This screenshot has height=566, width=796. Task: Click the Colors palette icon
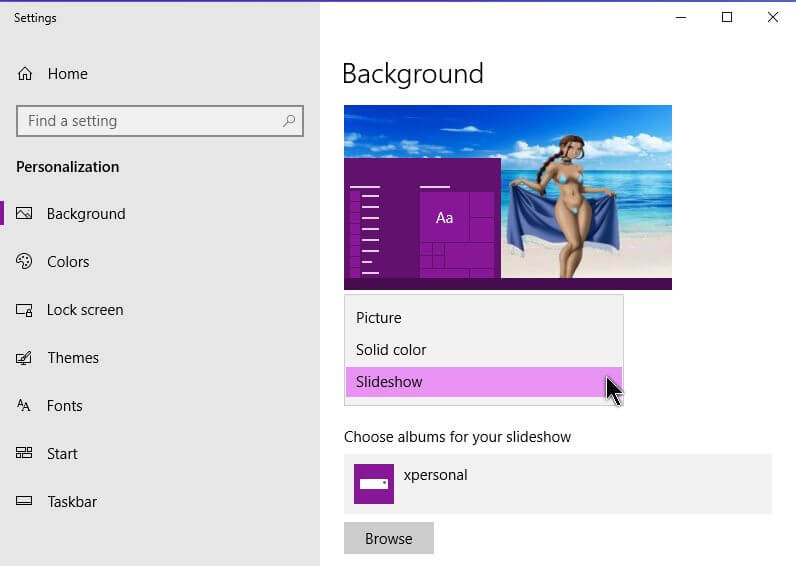tap(24, 261)
